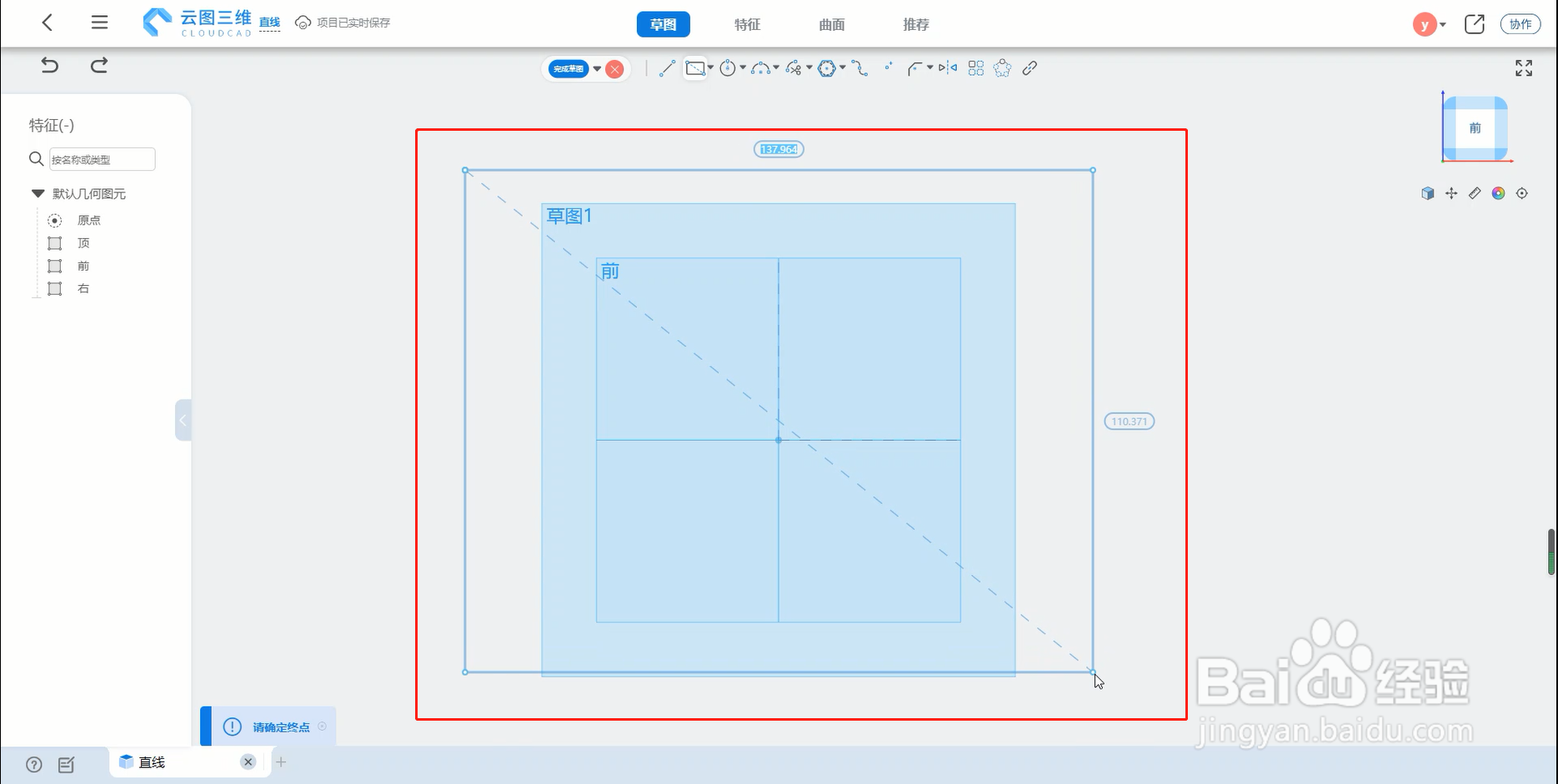Image resolution: width=1558 pixels, height=784 pixels.
Task: Expand the Circle tool dropdown arrow
Action: (x=743, y=68)
